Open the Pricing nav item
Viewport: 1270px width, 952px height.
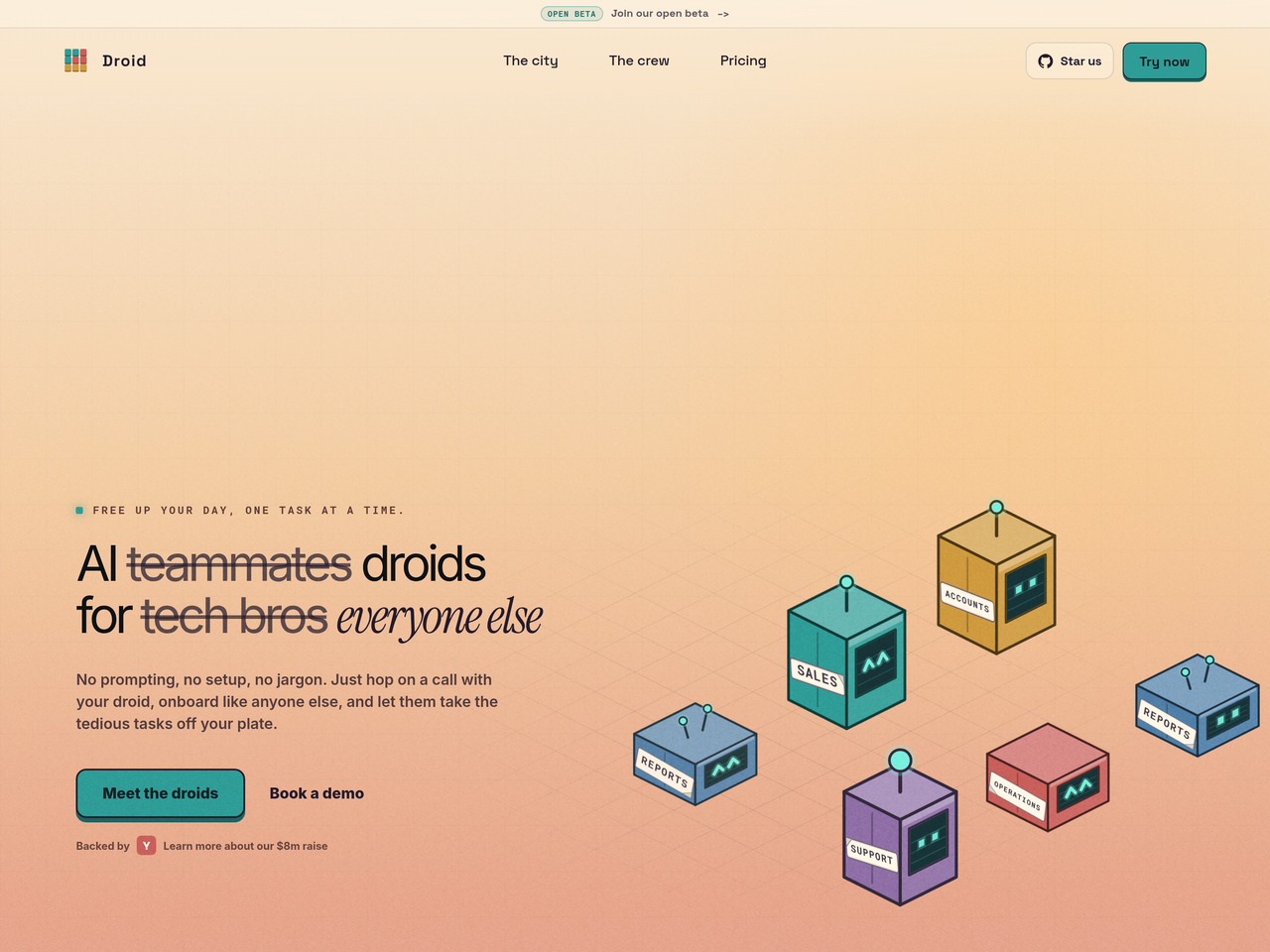743,60
